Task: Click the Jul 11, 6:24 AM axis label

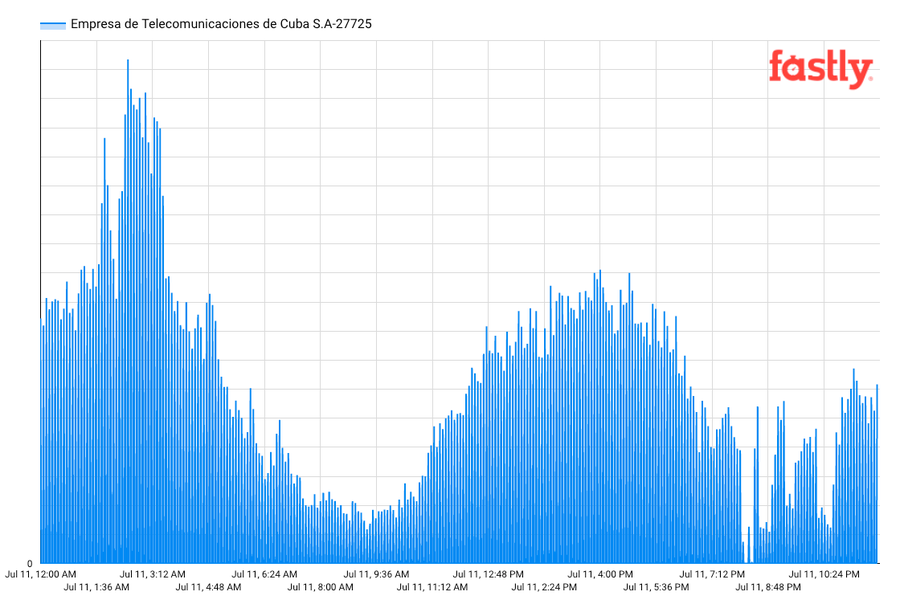Action: pos(265,574)
